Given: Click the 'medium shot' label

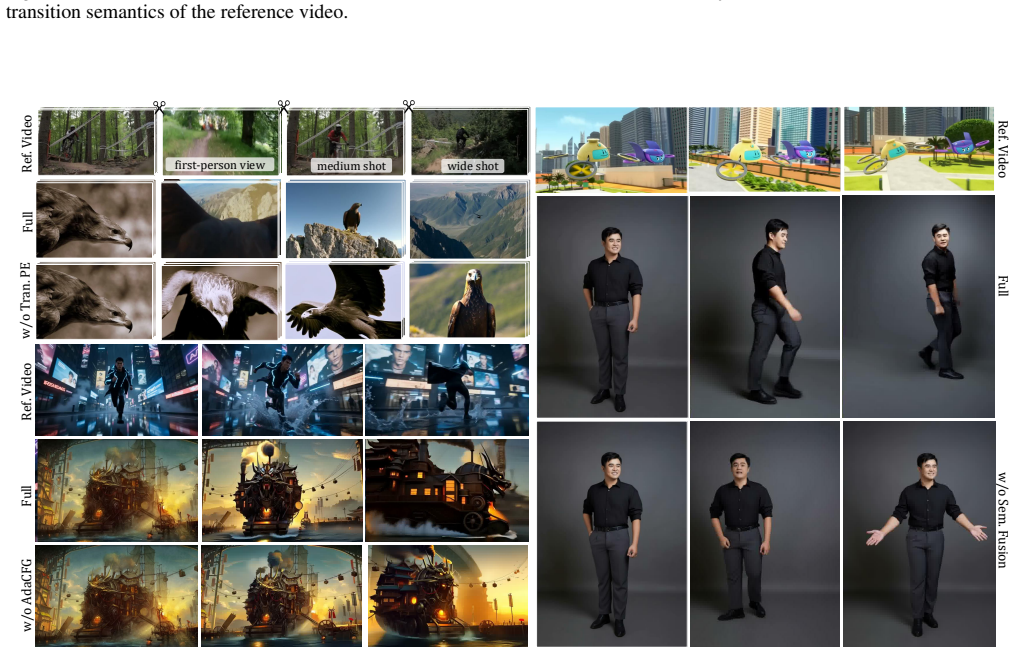Looking at the screenshot, I should [x=351, y=166].
